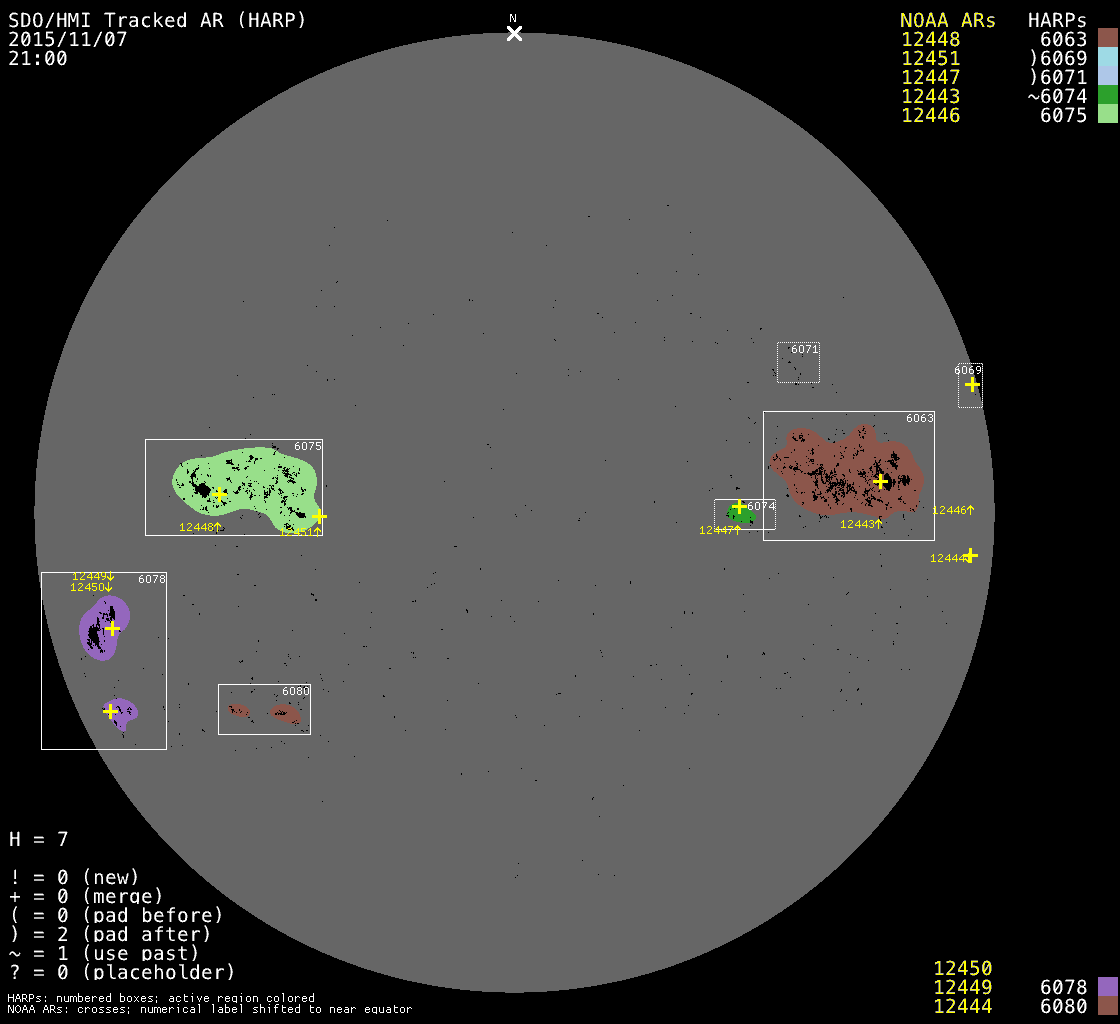Click yellow cross in brown 6063 region
The image size is (1120, 1024).
(880, 481)
